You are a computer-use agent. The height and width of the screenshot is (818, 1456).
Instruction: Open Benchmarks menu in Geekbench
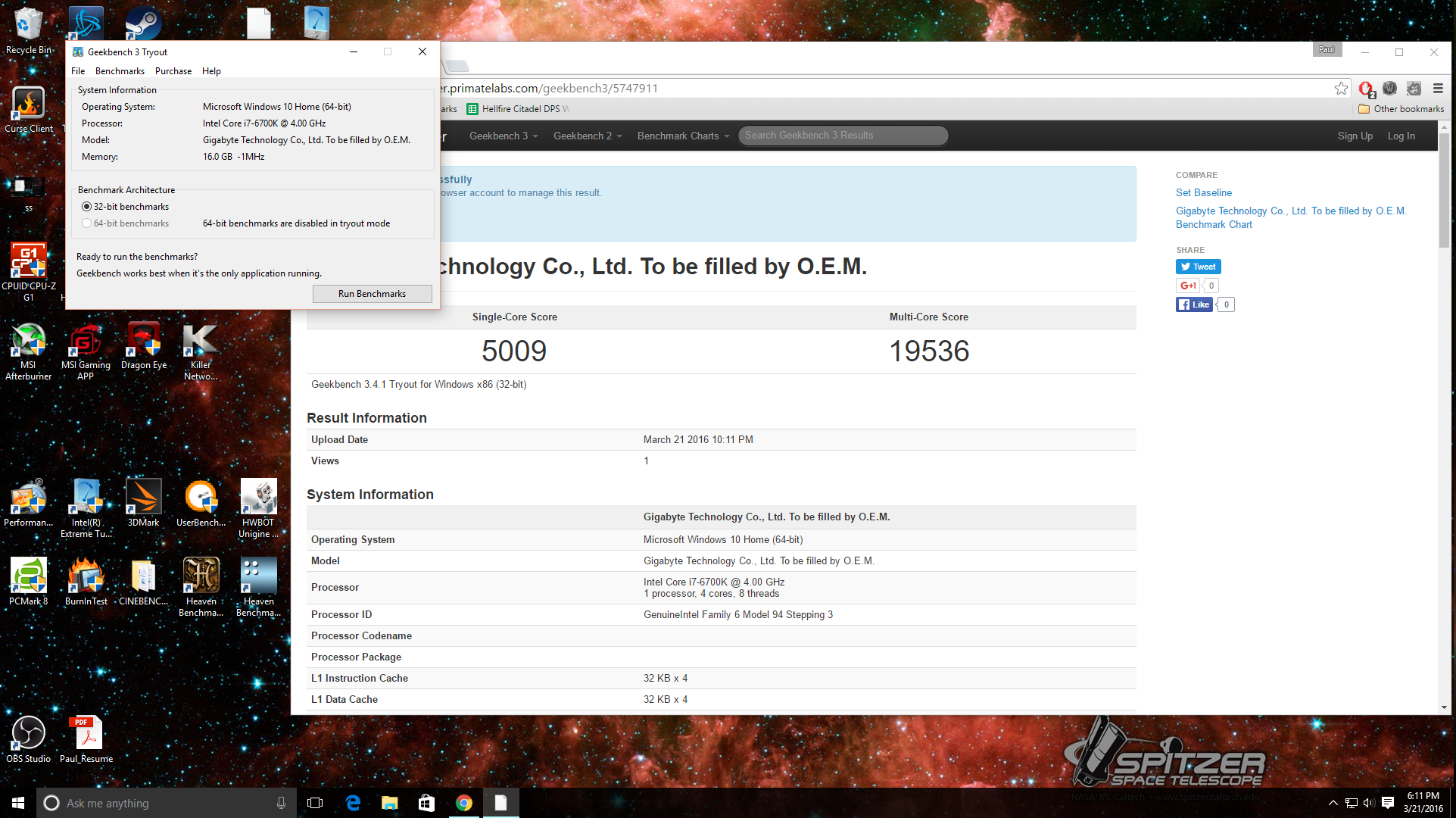click(120, 71)
